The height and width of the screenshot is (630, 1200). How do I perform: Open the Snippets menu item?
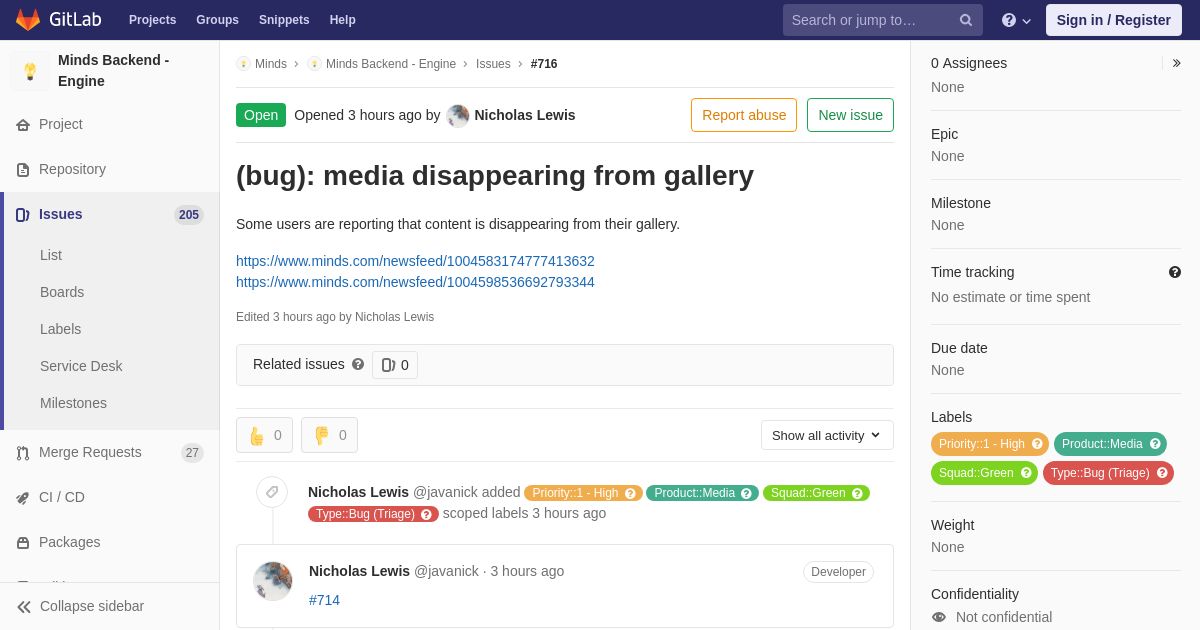[284, 20]
